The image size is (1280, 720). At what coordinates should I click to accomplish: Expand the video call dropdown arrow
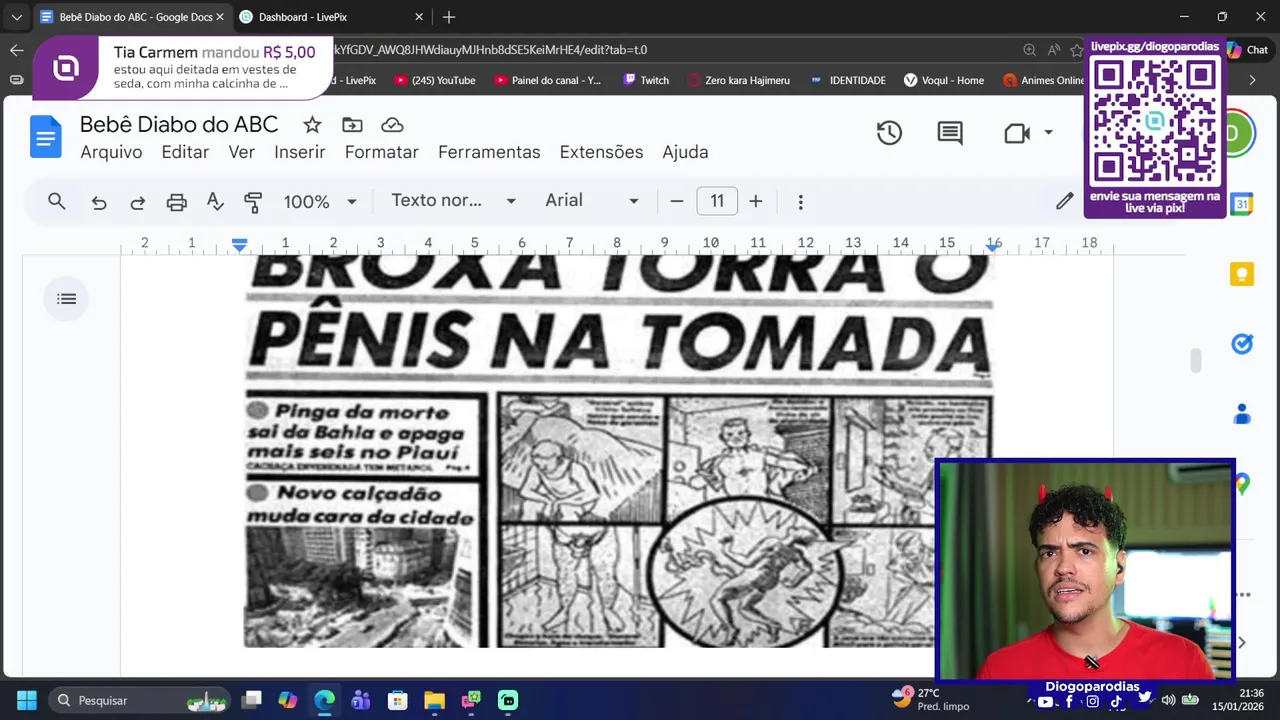[1048, 133]
